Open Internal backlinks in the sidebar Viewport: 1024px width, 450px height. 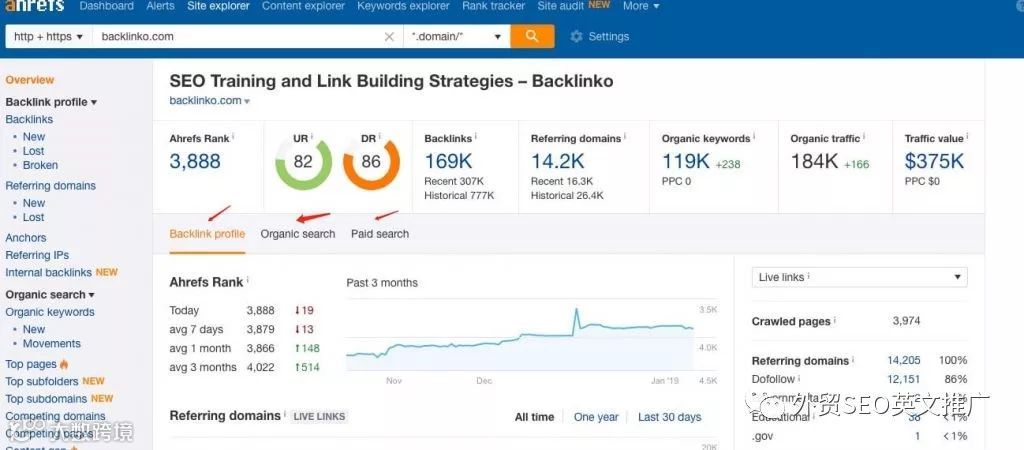(x=48, y=272)
